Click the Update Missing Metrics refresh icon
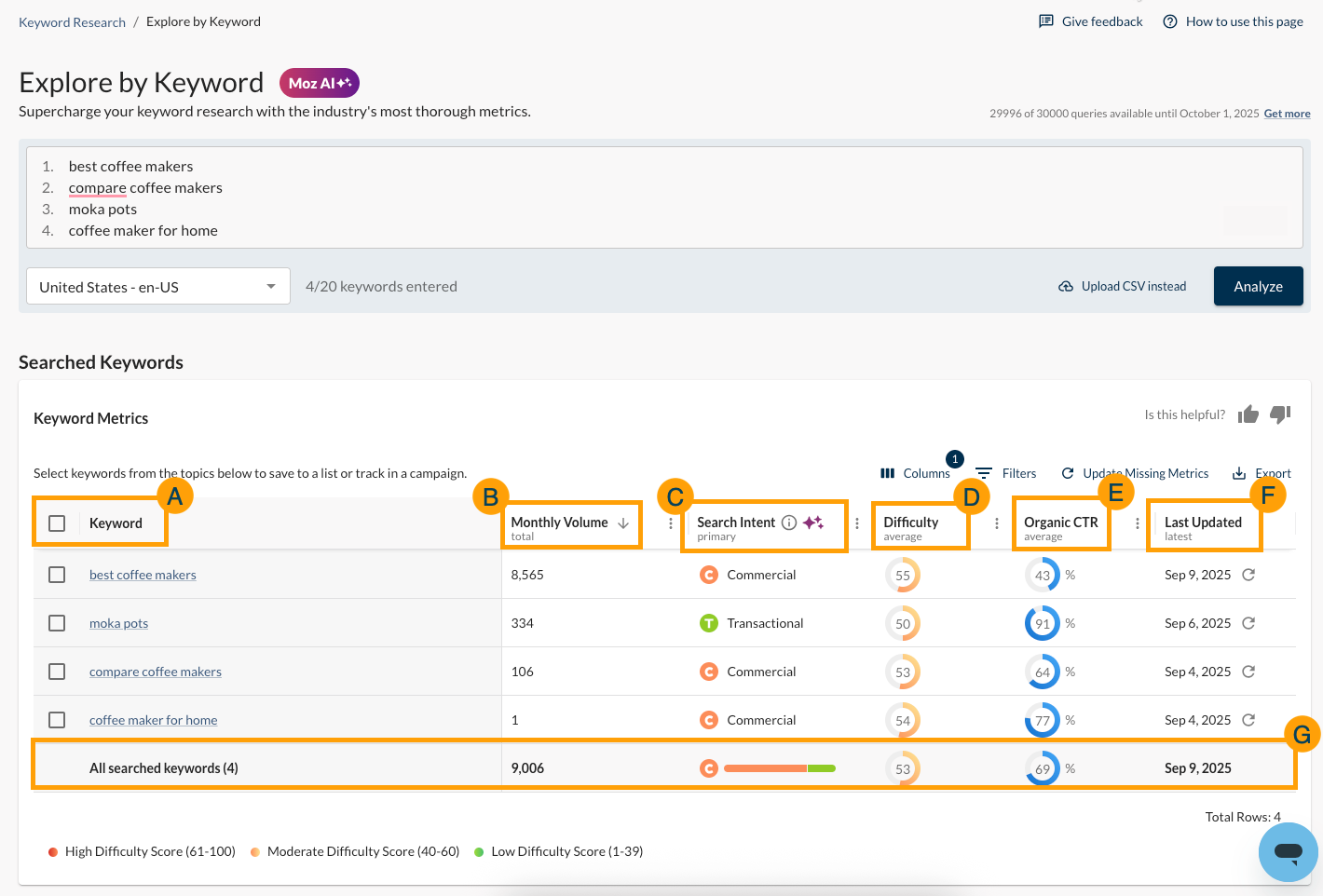 tap(1066, 473)
